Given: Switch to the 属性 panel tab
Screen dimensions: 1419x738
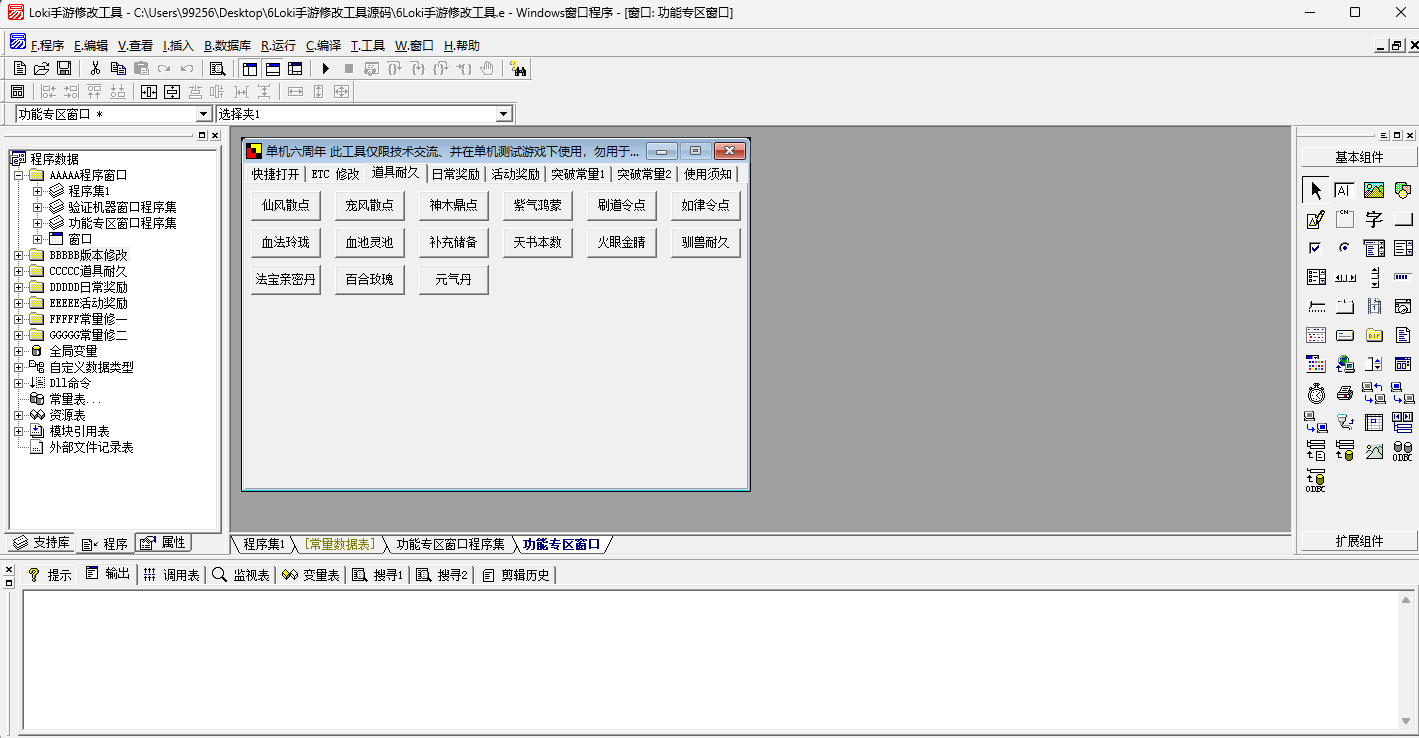Looking at the screenshot, I should [x=164, y=543].
